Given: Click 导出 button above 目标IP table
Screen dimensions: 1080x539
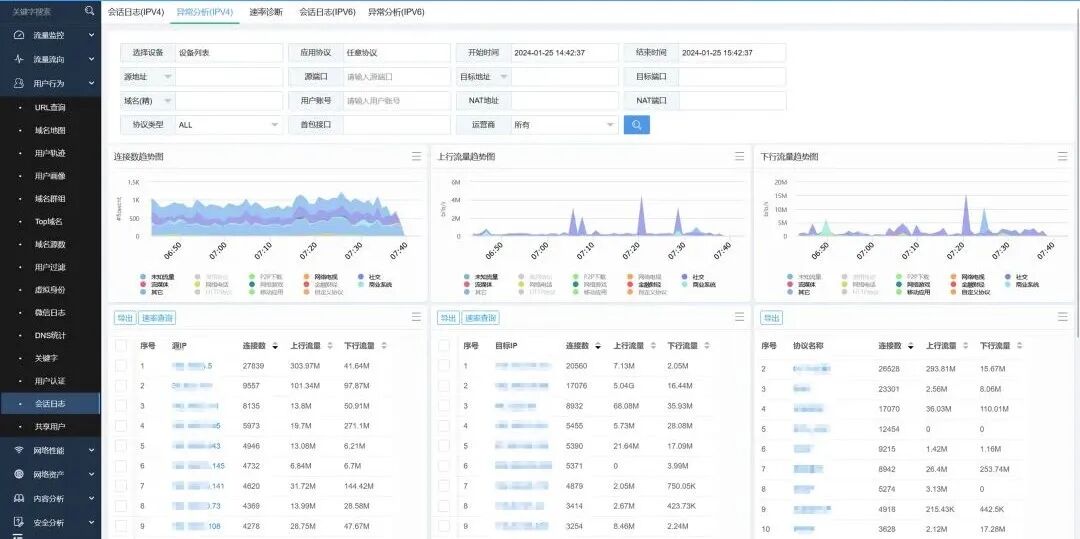Looking at the screenshot, I should [448, 318].
